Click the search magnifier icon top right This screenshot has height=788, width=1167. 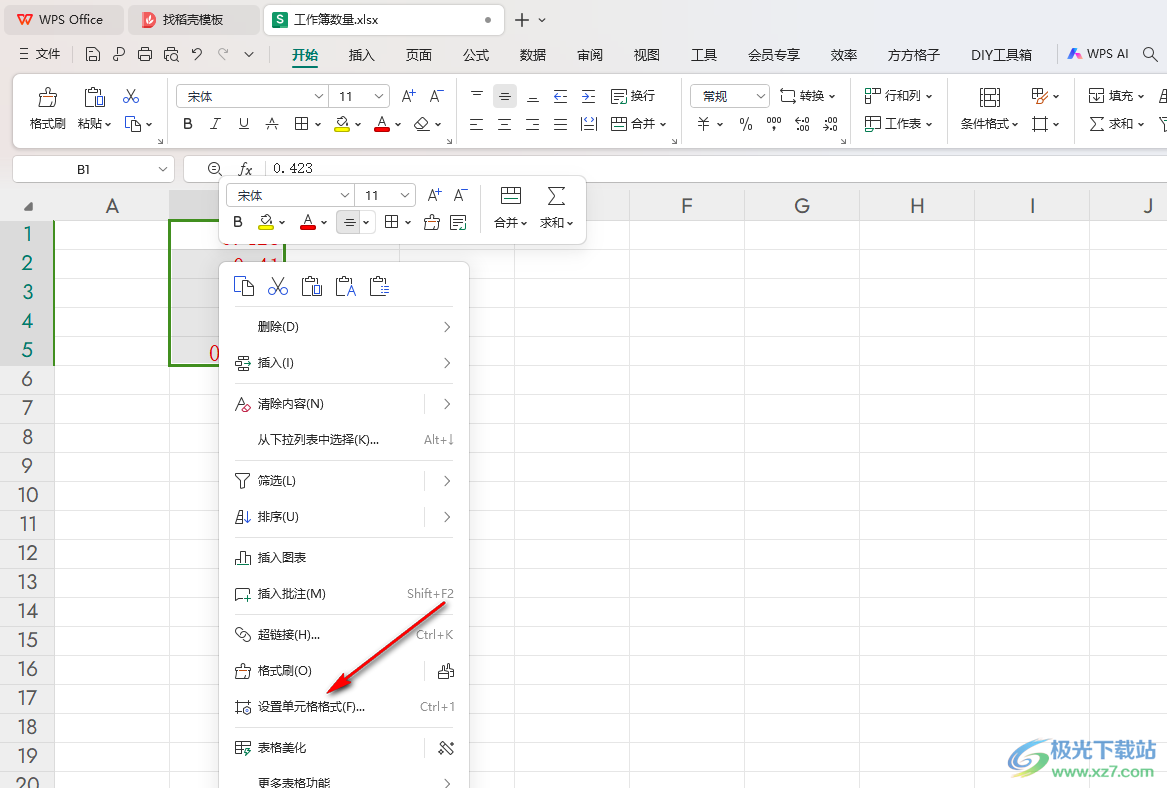click(x=1150, y=54)
